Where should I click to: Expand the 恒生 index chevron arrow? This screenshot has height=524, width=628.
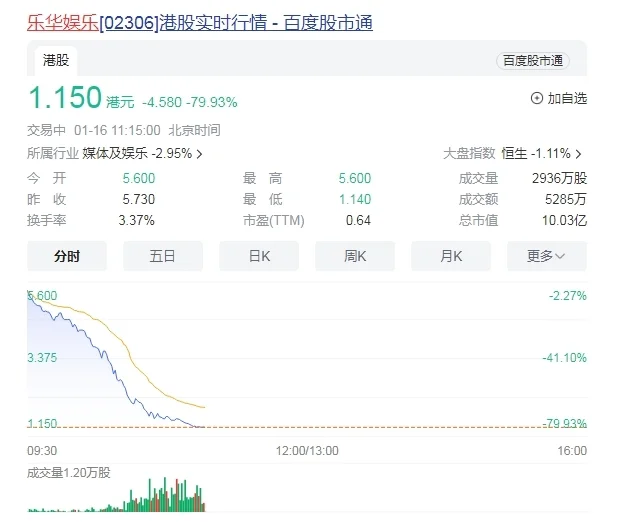pos(578,154)
